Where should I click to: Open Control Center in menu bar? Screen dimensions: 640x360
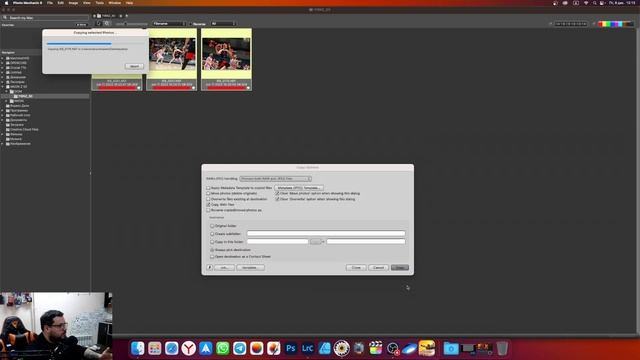tap(602, 3)
